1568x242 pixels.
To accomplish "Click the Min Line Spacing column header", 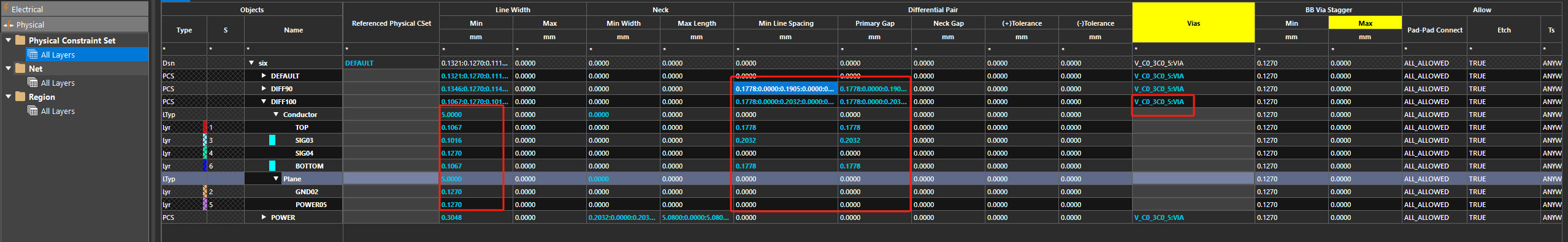I will pos(786,23).
